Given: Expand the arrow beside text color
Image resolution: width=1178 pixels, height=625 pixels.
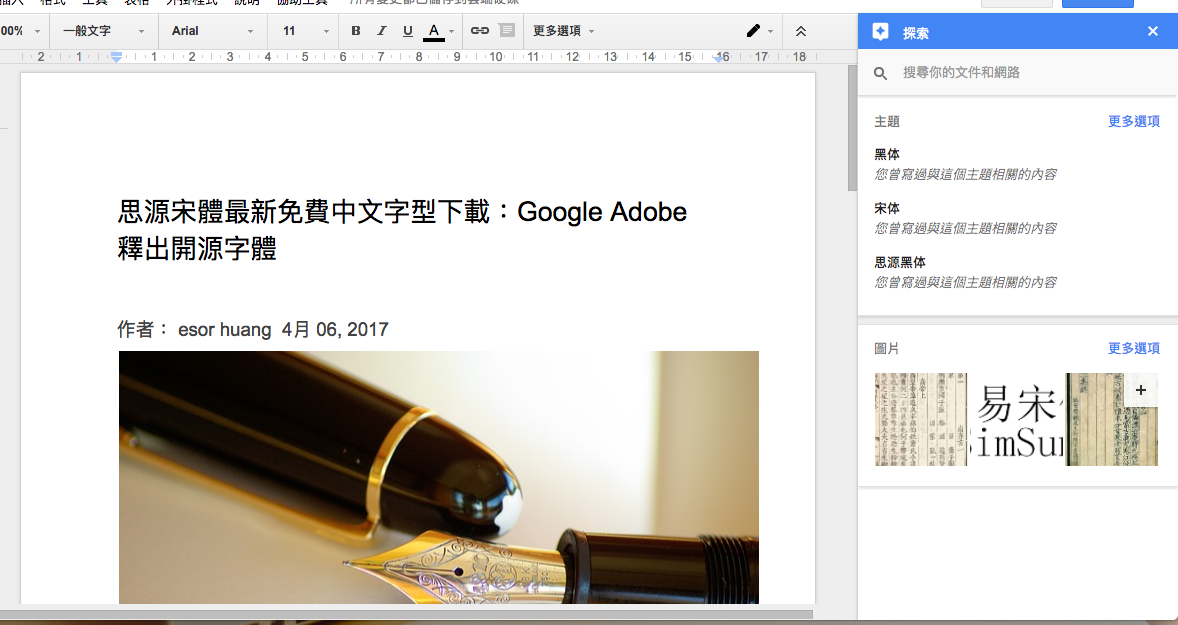Looking at the screenshot, I should [x=452, y=32].
